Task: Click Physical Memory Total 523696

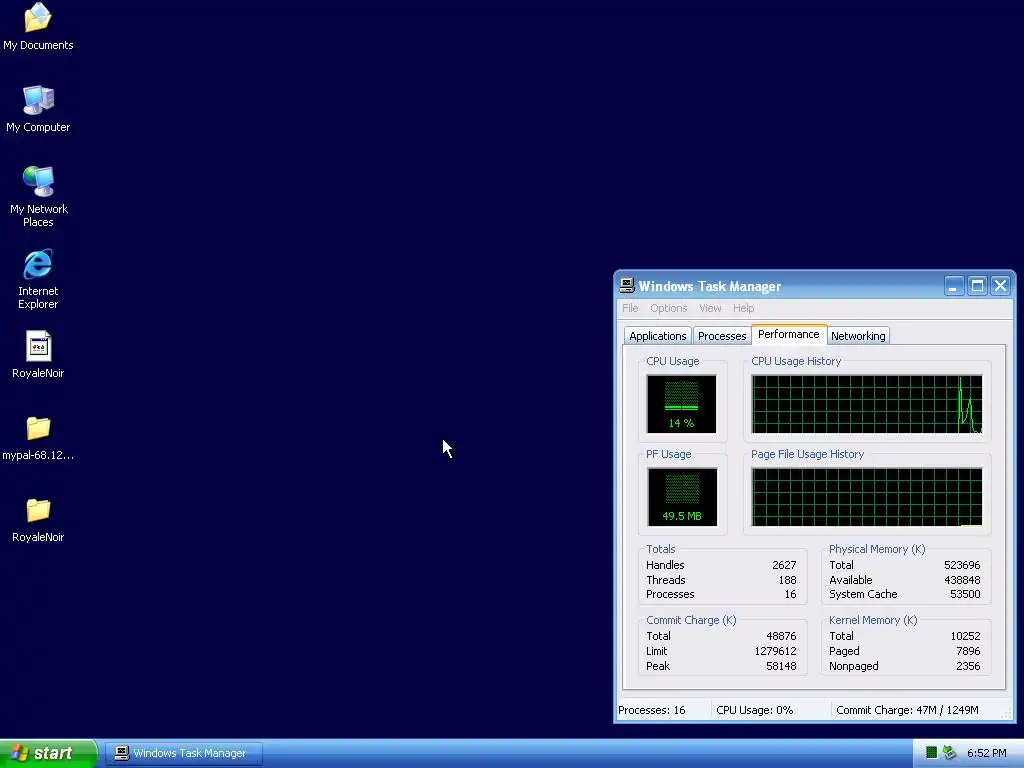Action: [x=962, y=565]
